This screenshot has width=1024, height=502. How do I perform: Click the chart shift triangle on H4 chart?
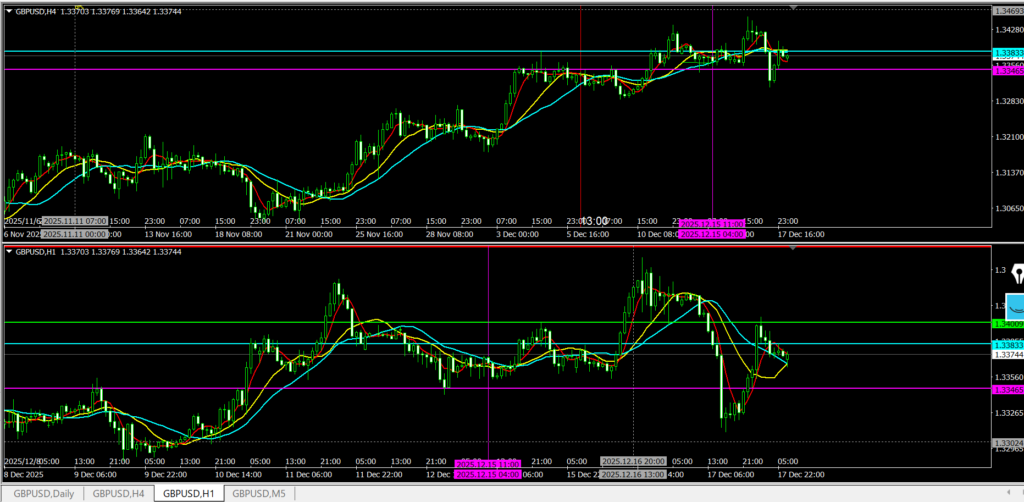pos(793,7)
